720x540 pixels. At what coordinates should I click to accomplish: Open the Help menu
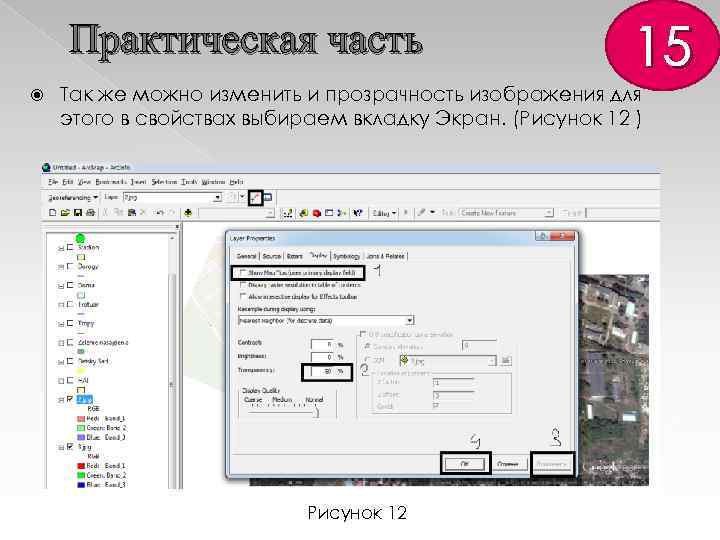click(236, 182)
